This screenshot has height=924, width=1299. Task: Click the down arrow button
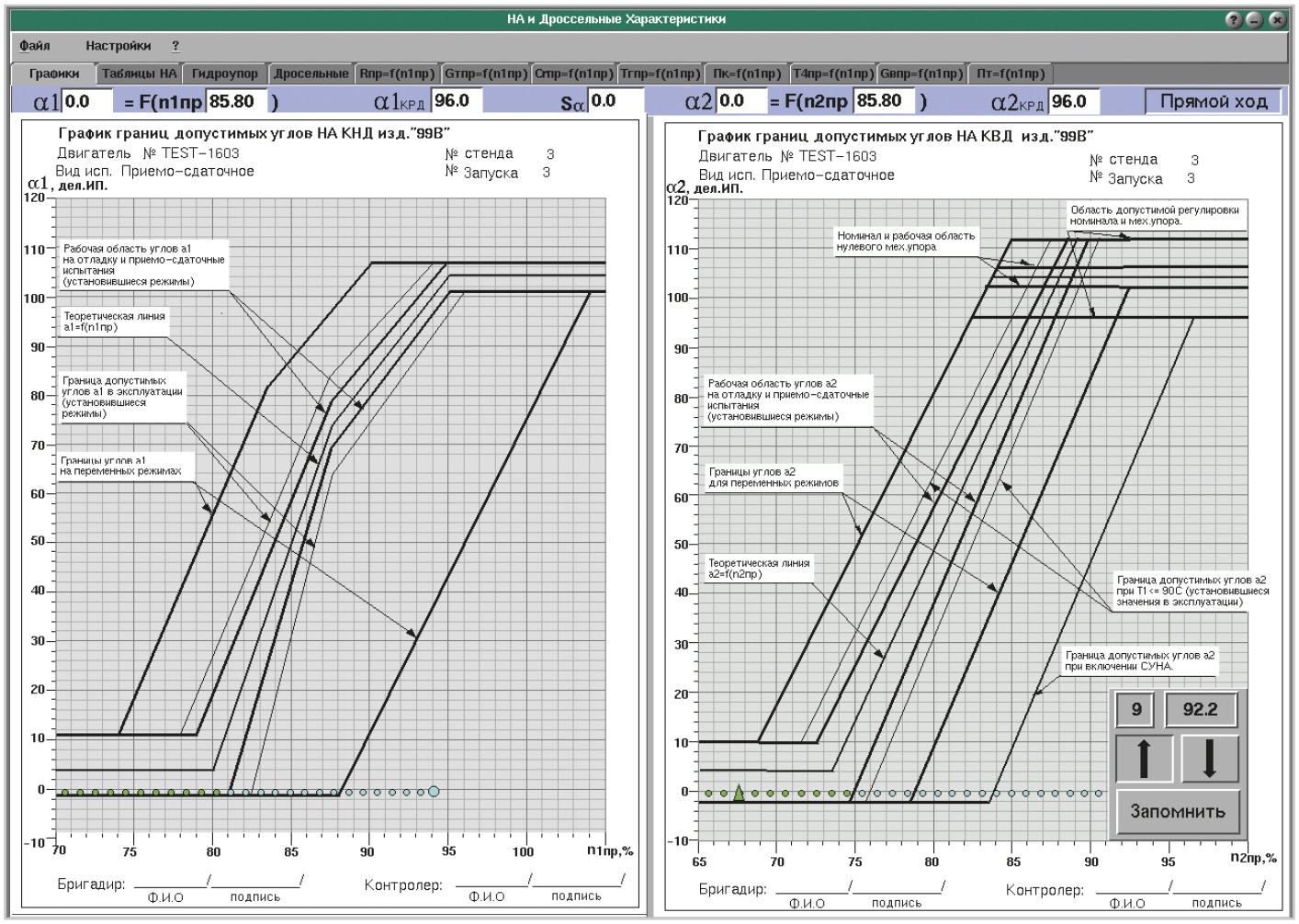click(x=1209, y=759)
